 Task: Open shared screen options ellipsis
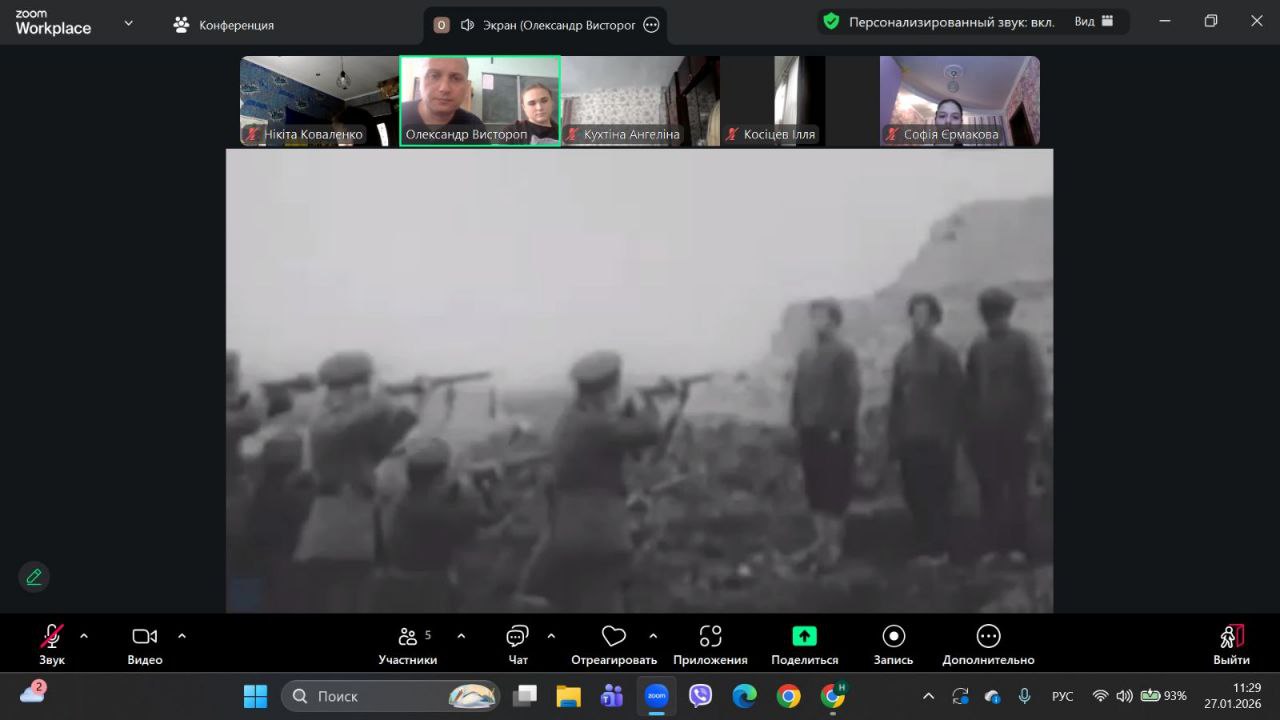tap(651, 25)
